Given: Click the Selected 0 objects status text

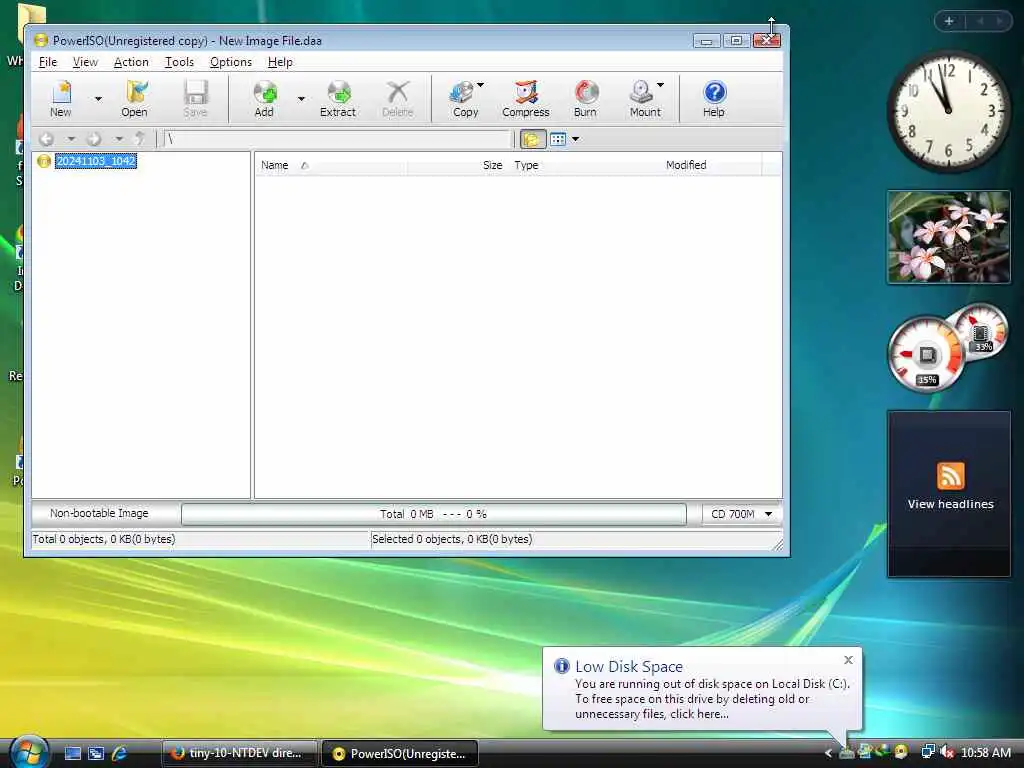Looking at the screenshot, I should [452, 539].
